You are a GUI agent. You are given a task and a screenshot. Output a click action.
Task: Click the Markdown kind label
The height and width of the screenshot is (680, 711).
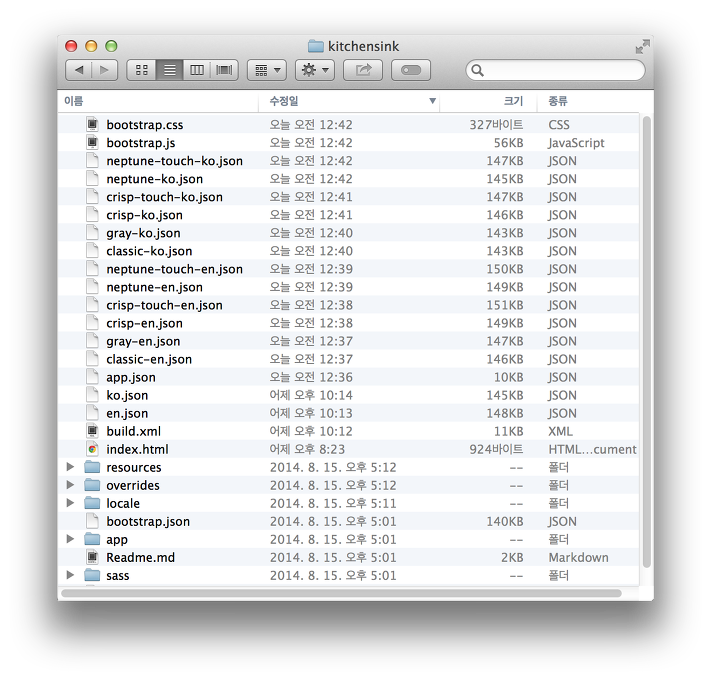[579, 557]
